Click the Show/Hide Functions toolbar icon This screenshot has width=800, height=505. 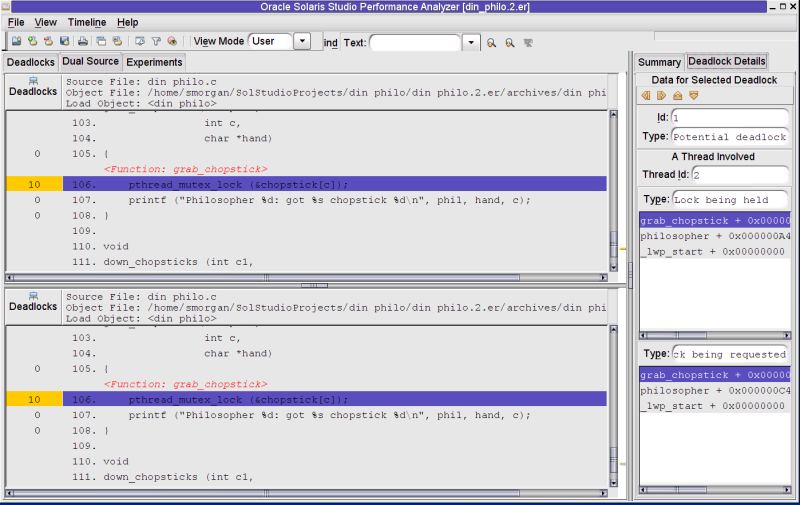(172, 41)
